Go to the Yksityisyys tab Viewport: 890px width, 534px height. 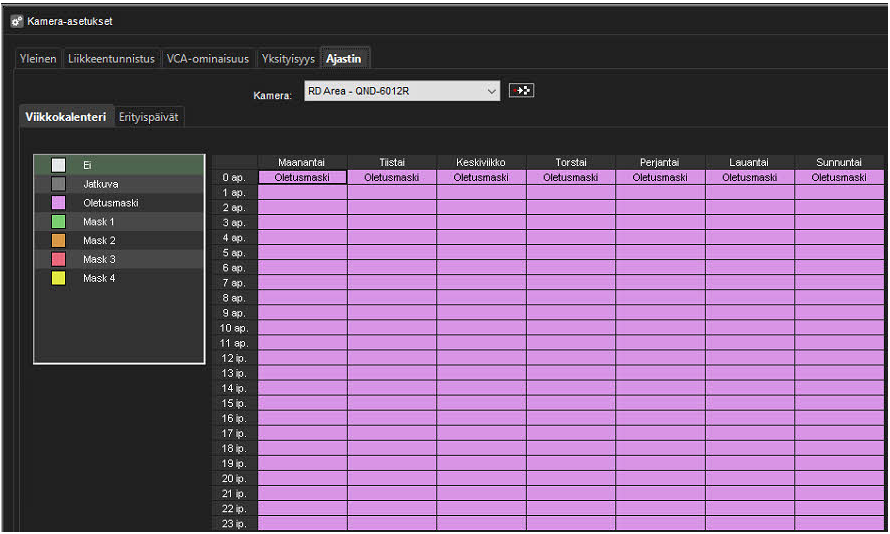(288, 59)
